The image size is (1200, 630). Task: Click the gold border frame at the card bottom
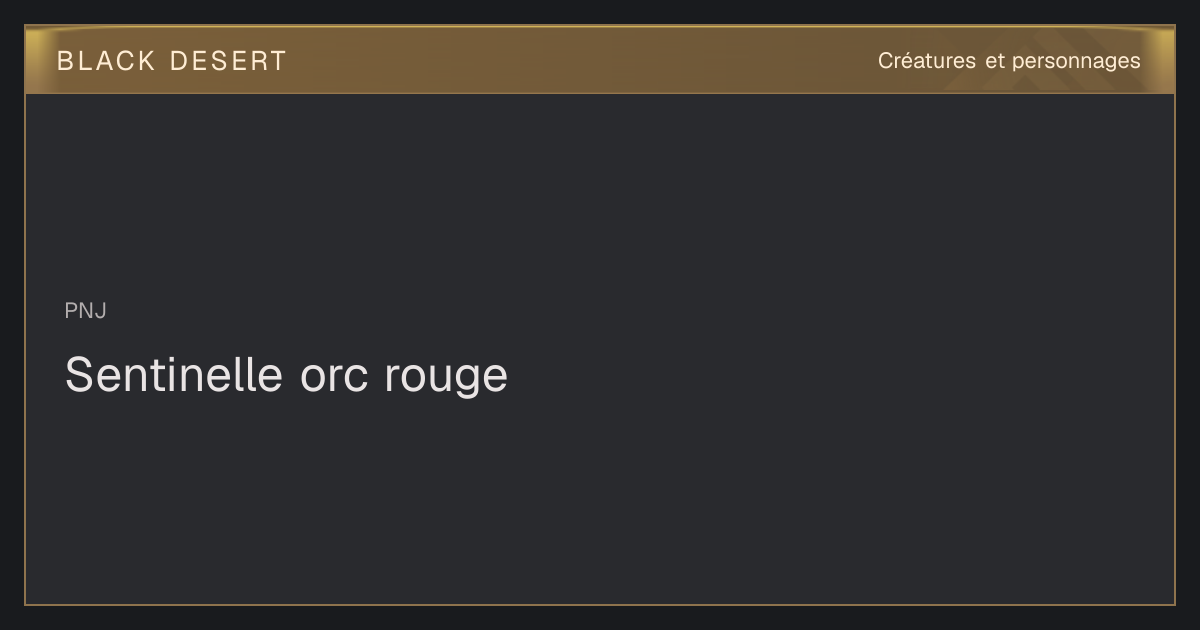600,605
